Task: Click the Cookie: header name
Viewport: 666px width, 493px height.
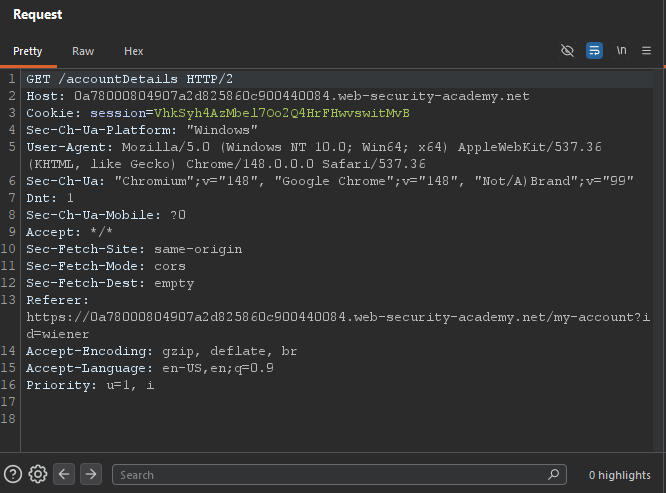Action: click(54, 113)
